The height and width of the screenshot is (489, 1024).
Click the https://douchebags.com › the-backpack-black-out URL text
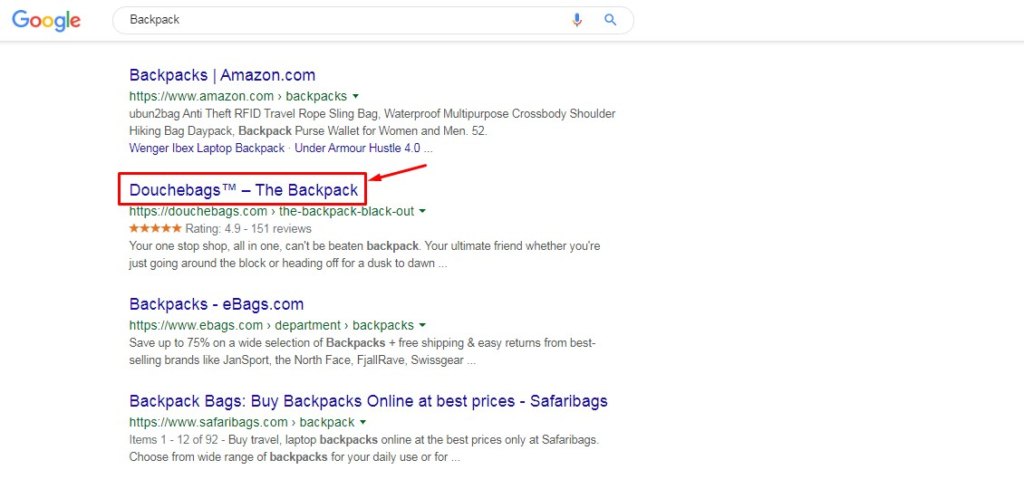point(272,212)
